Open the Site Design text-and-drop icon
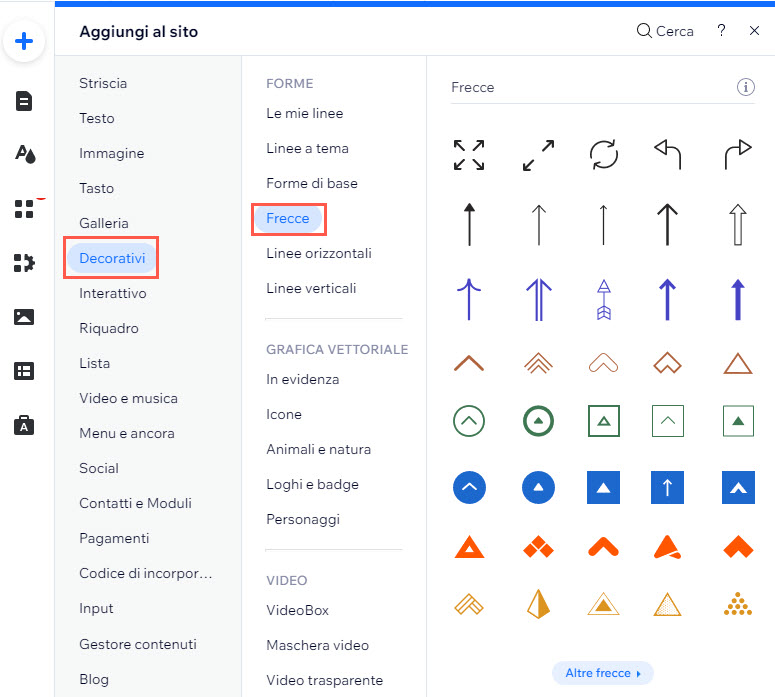Image resolution: width=775 pixels, height=697 pixels. (x=25, y=154)
